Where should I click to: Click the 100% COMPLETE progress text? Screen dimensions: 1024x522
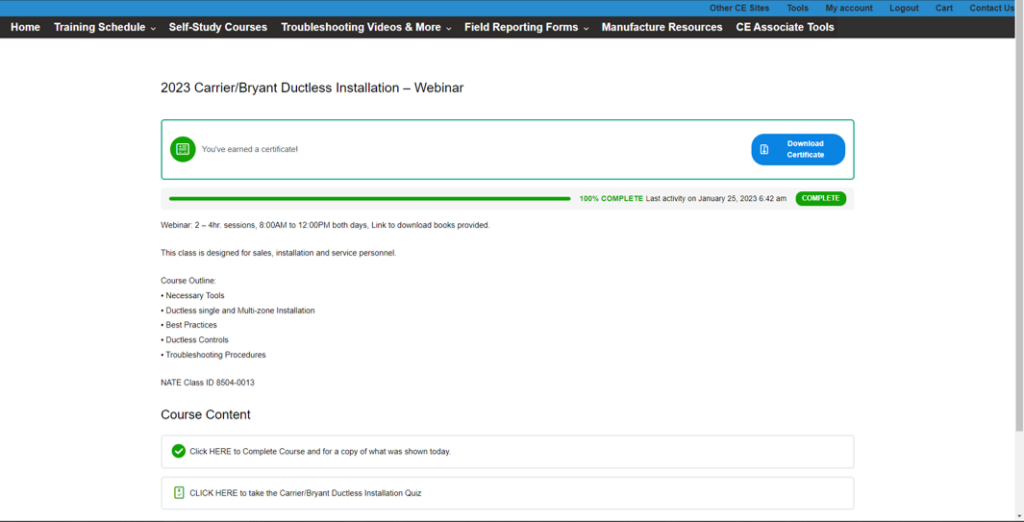point(611,199)
